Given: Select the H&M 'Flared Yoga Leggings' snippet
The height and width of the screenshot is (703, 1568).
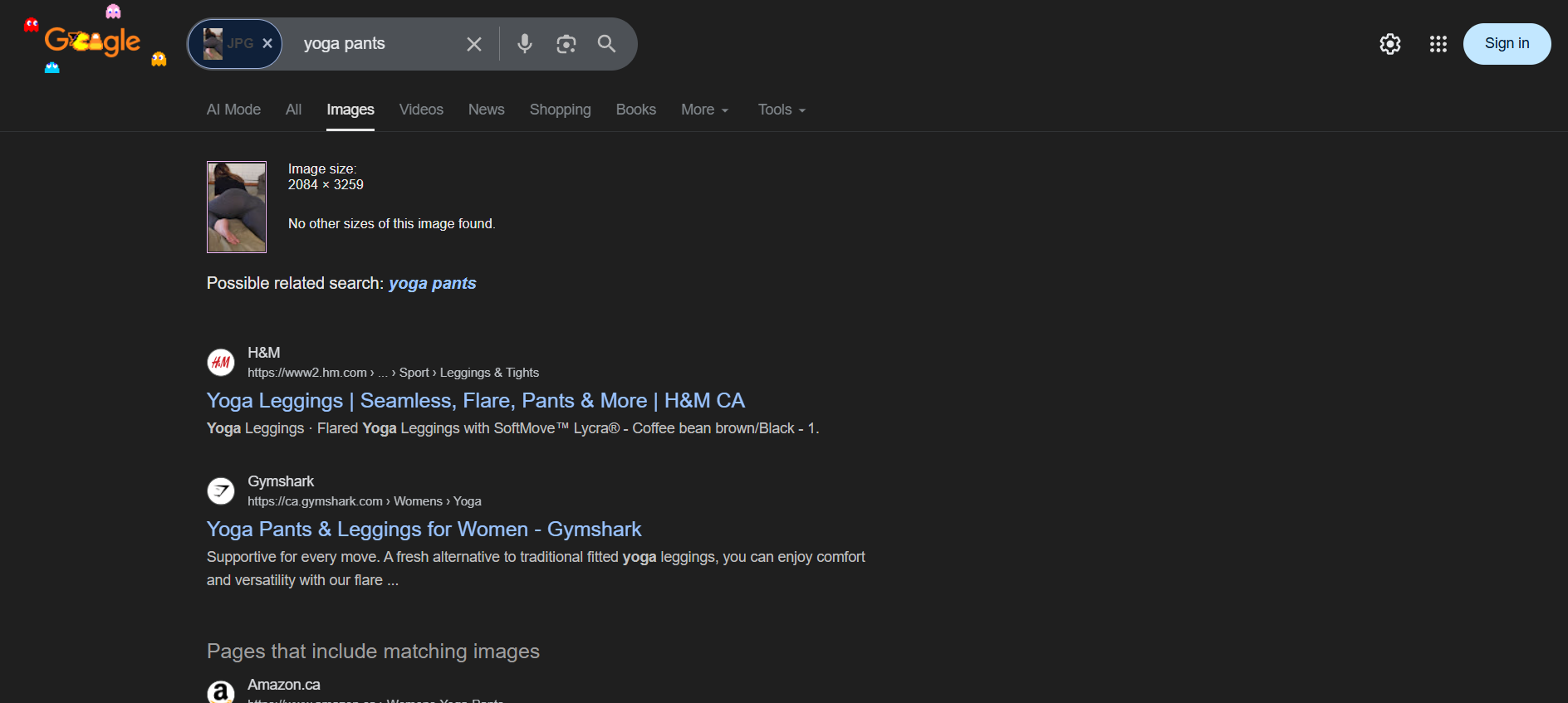Looking at the screenshot, I should (513, 428).
